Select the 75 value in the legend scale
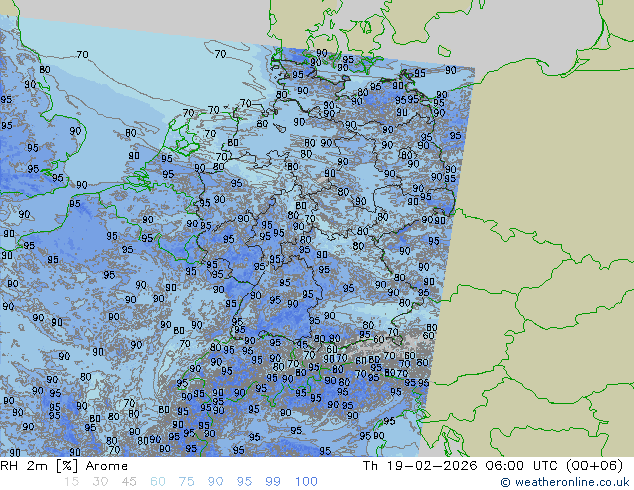Image resolution: width=634 pixels, height=490 pixels. click(186, 482)
